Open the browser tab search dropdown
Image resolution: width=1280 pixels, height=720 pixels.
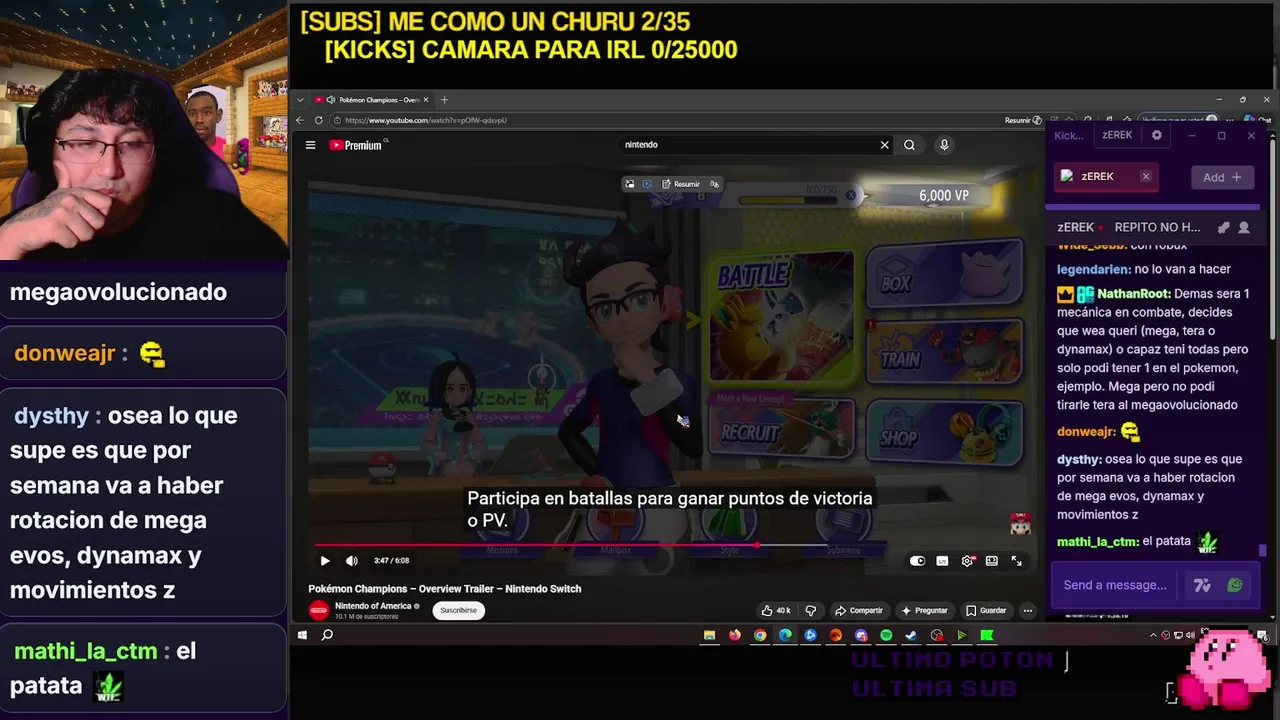coord(300,100)
